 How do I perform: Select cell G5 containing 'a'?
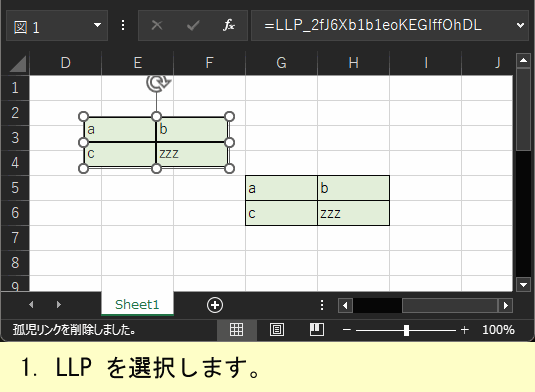pos(281,188)
